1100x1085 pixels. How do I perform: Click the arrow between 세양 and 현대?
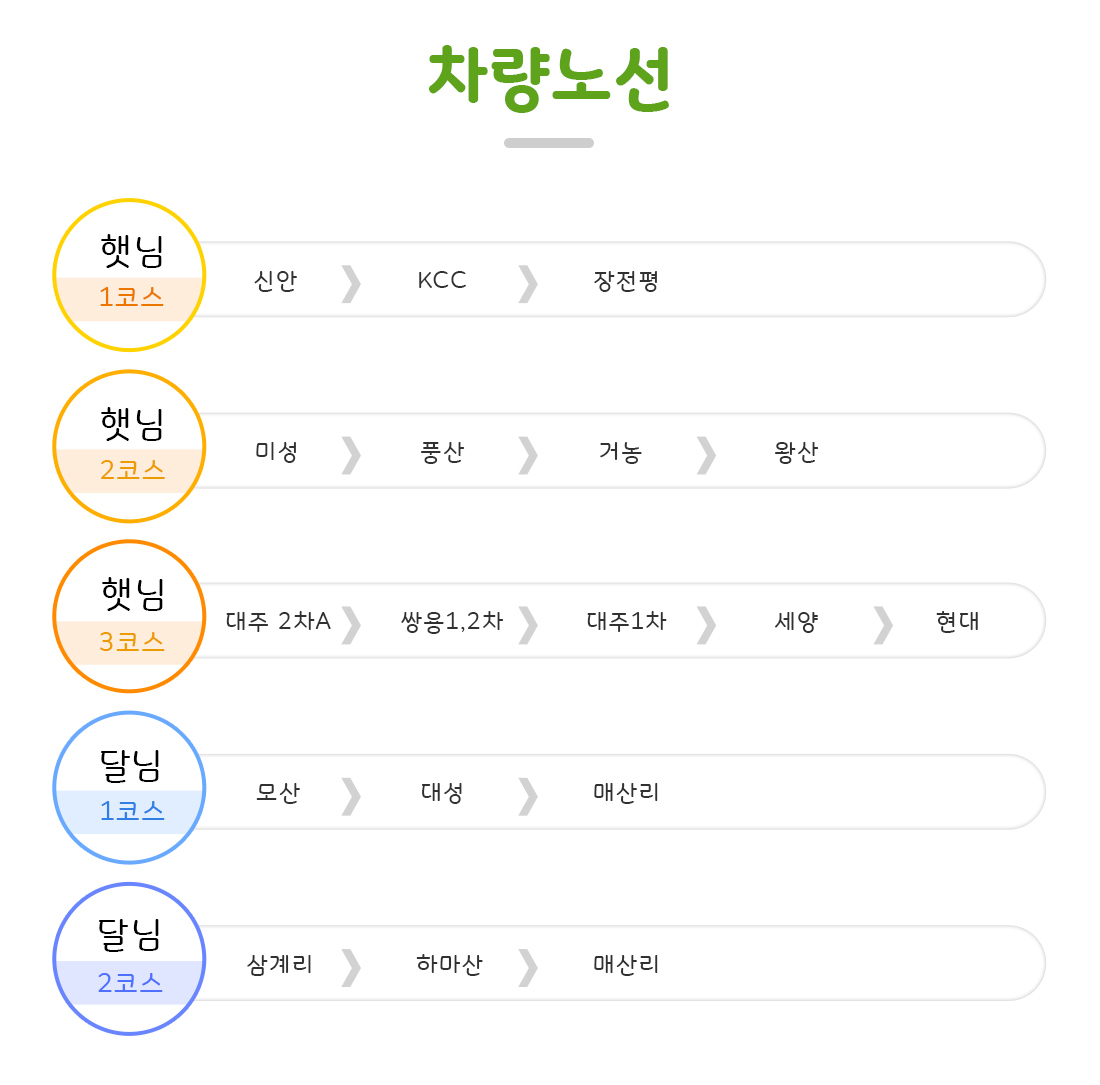[x=883, y=625]
